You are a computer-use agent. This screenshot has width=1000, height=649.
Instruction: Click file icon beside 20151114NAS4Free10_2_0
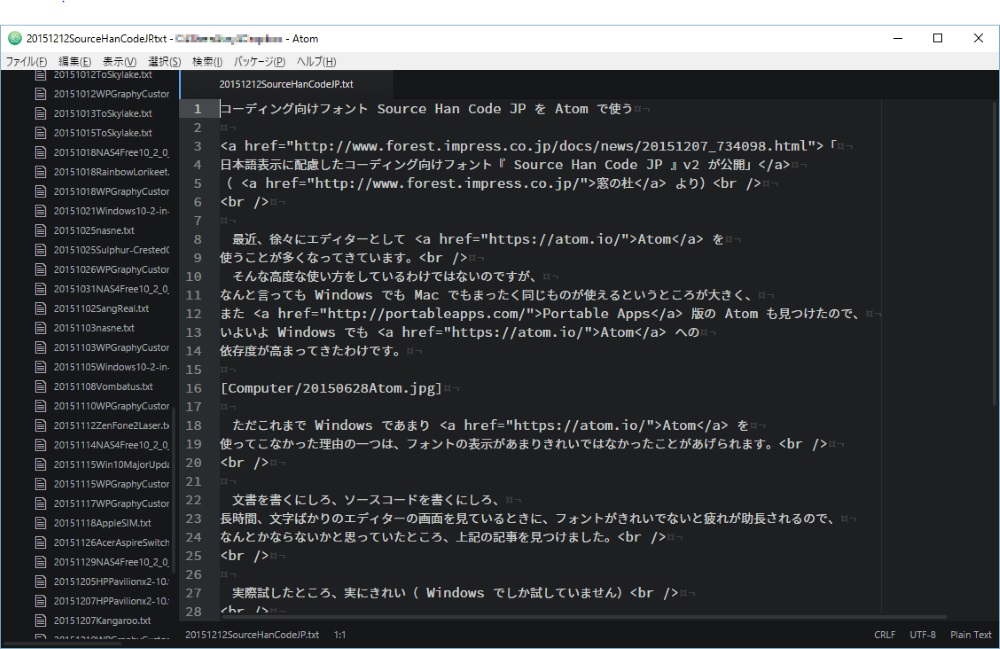click(x=41, y=445)
